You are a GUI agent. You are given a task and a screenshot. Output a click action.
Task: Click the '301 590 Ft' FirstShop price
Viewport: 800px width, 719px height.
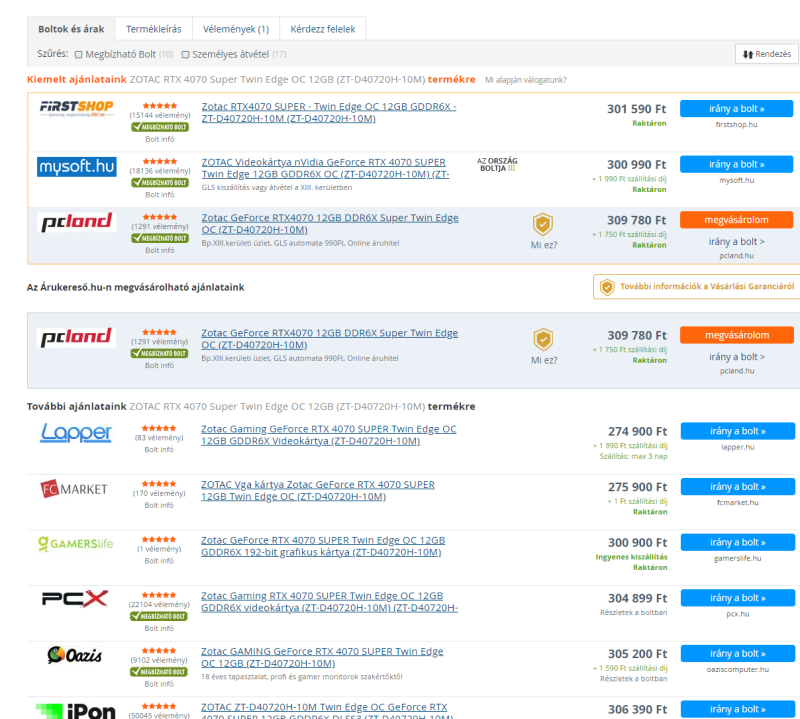[x=636, y=109]
